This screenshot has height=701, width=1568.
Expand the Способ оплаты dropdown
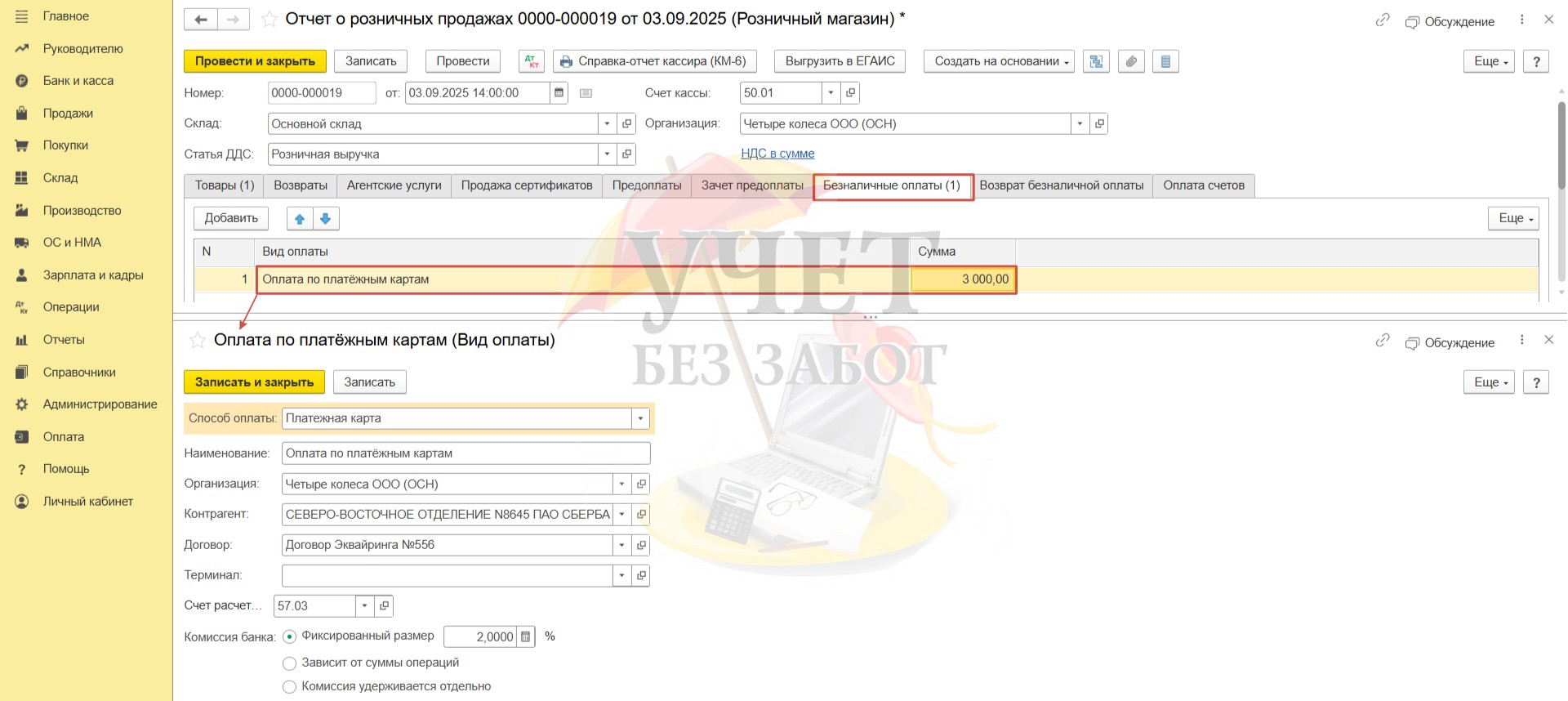coord(640,419)
